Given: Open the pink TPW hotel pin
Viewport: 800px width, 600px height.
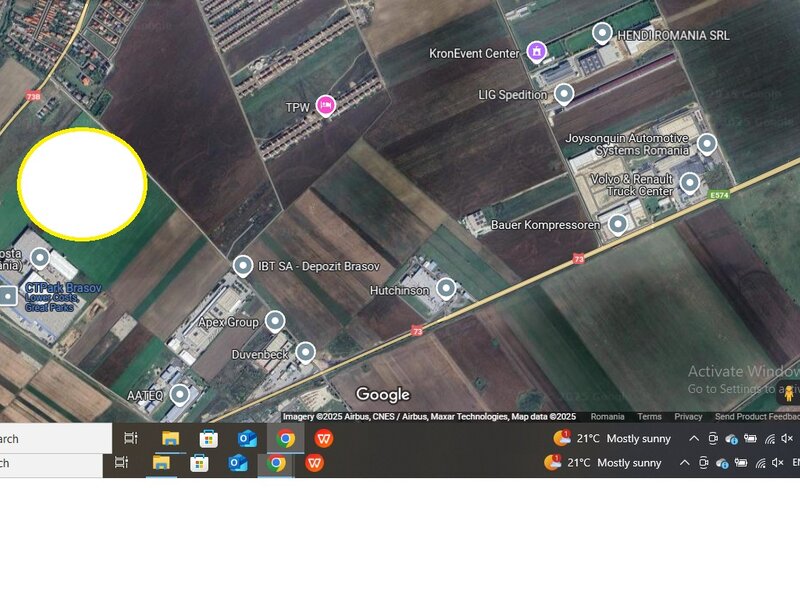Looking at the screenshot, I should click(325, 105).
